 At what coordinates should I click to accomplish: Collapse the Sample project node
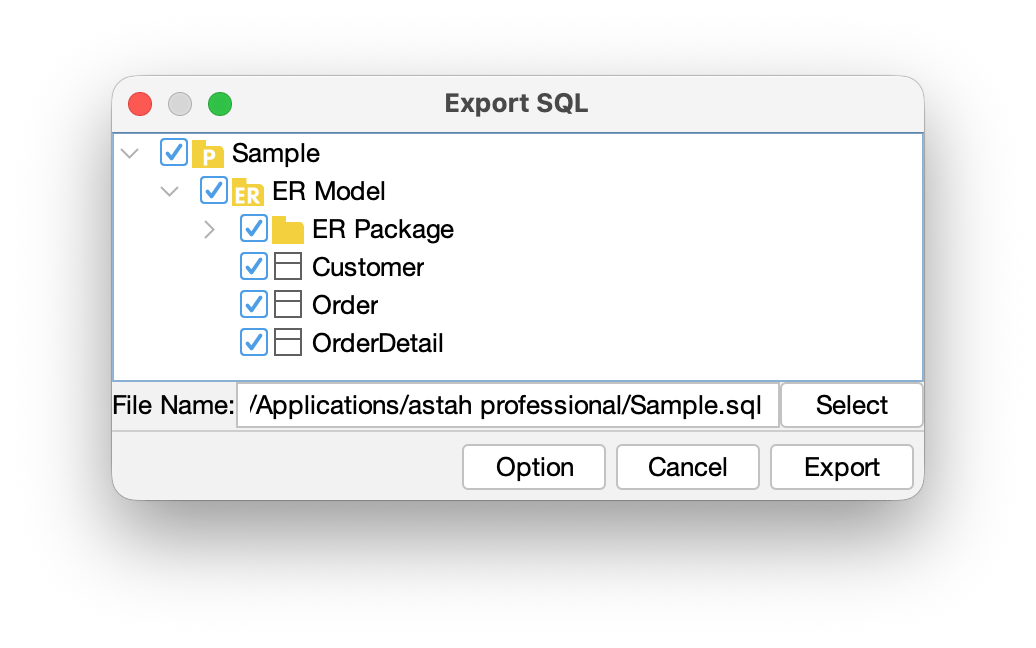click(130, 153)
